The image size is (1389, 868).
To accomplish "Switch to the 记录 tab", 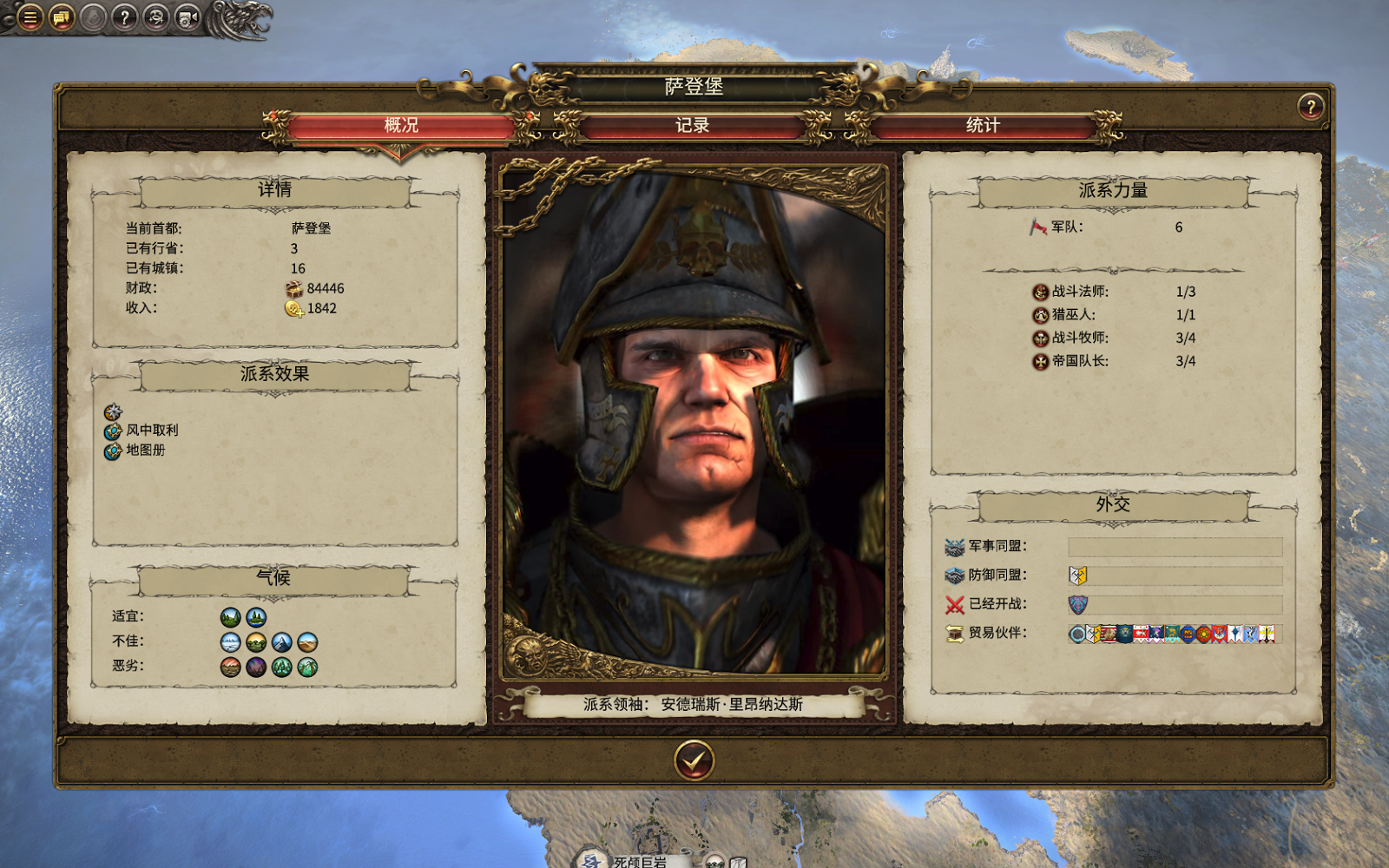I will [x=692, y=126].
